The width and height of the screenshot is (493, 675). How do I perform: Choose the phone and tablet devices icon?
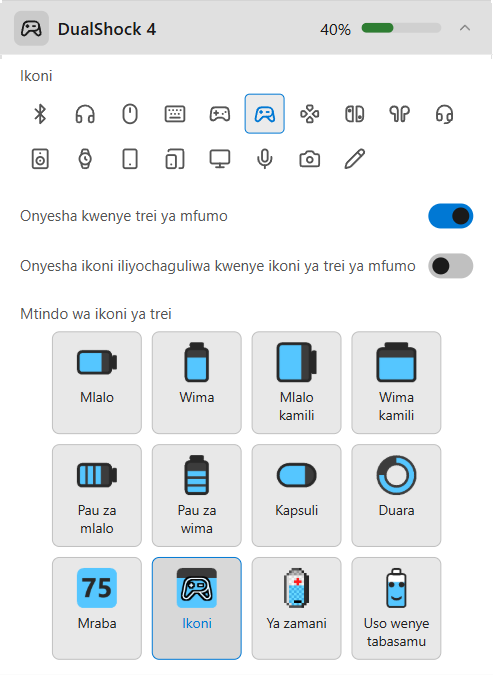point(175,159)
